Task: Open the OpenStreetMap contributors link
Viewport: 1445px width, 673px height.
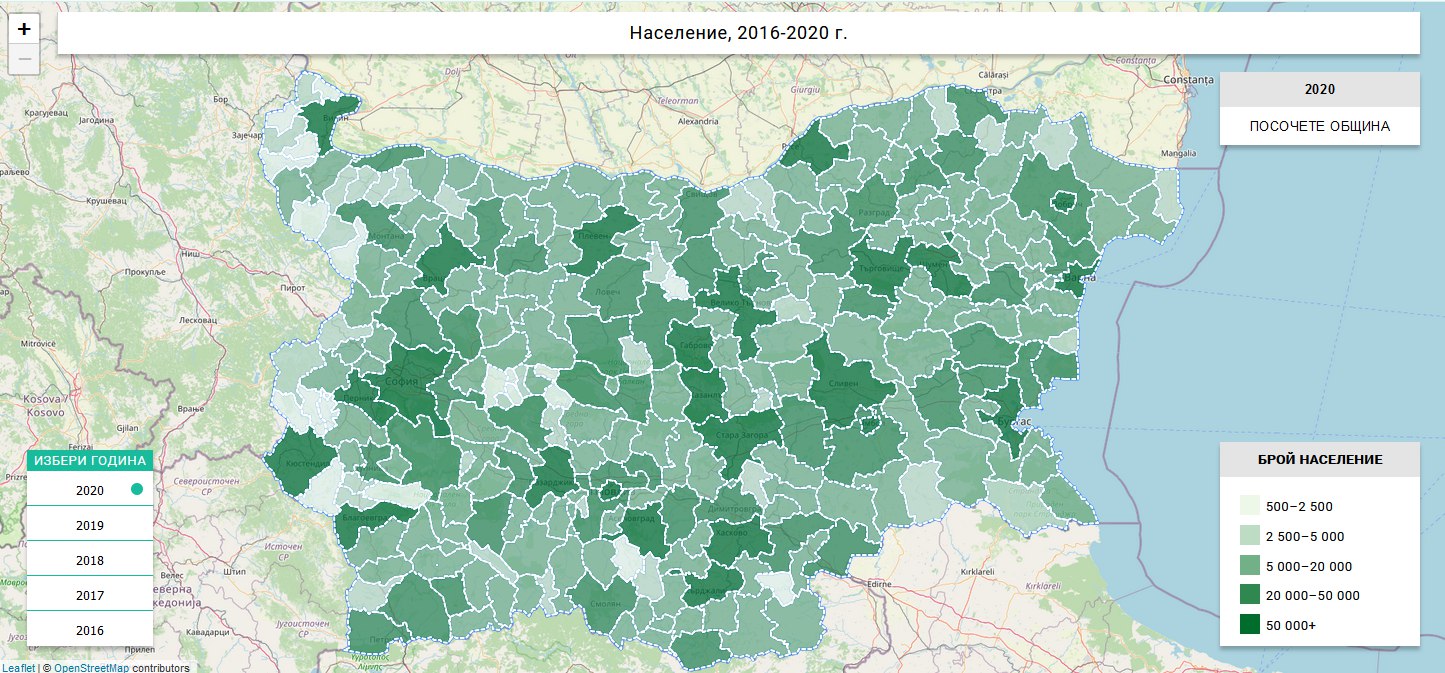Action: (91, 667)
